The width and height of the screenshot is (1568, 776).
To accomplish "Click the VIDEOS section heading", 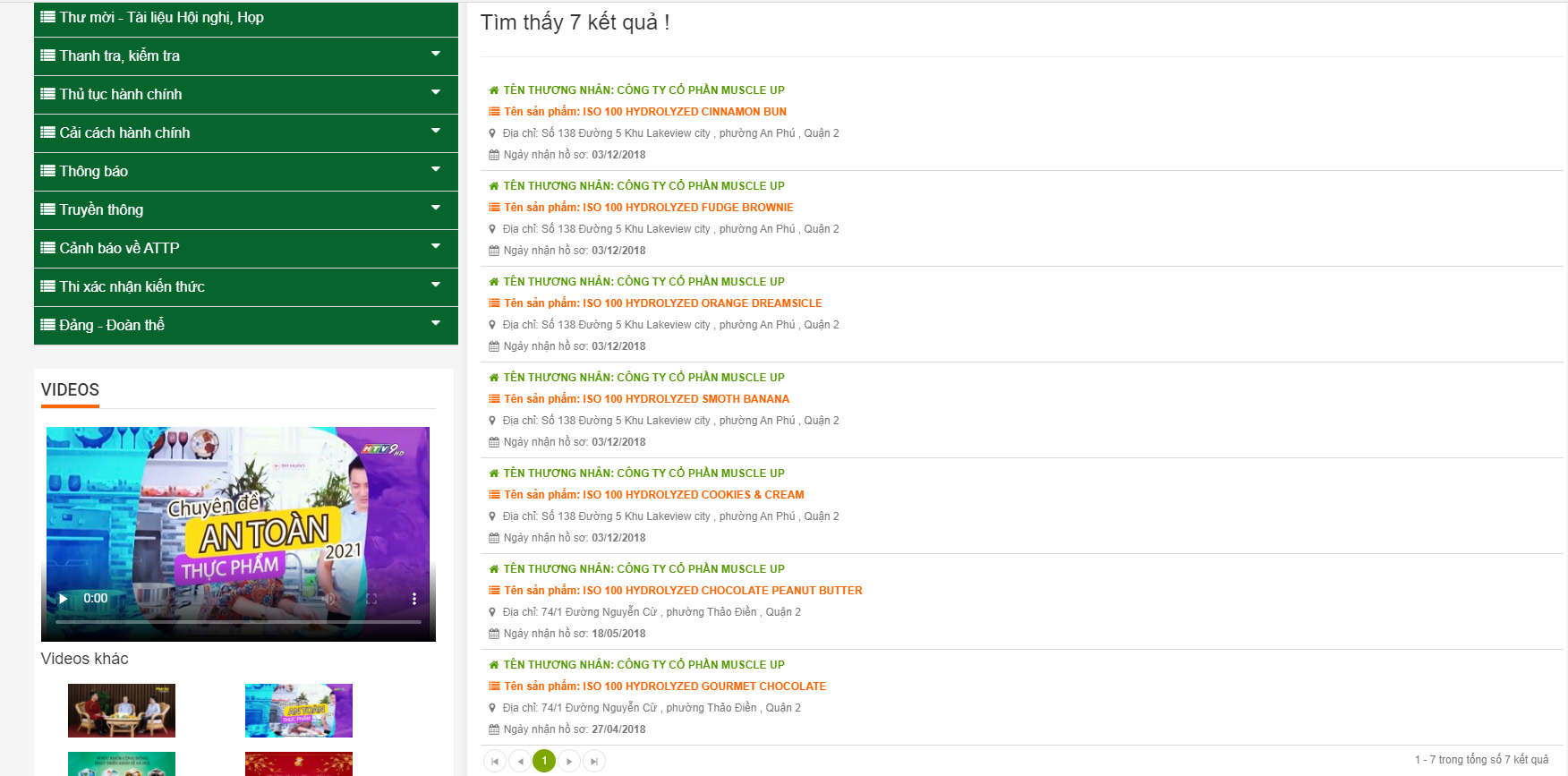I will click(x=70, y=390).
